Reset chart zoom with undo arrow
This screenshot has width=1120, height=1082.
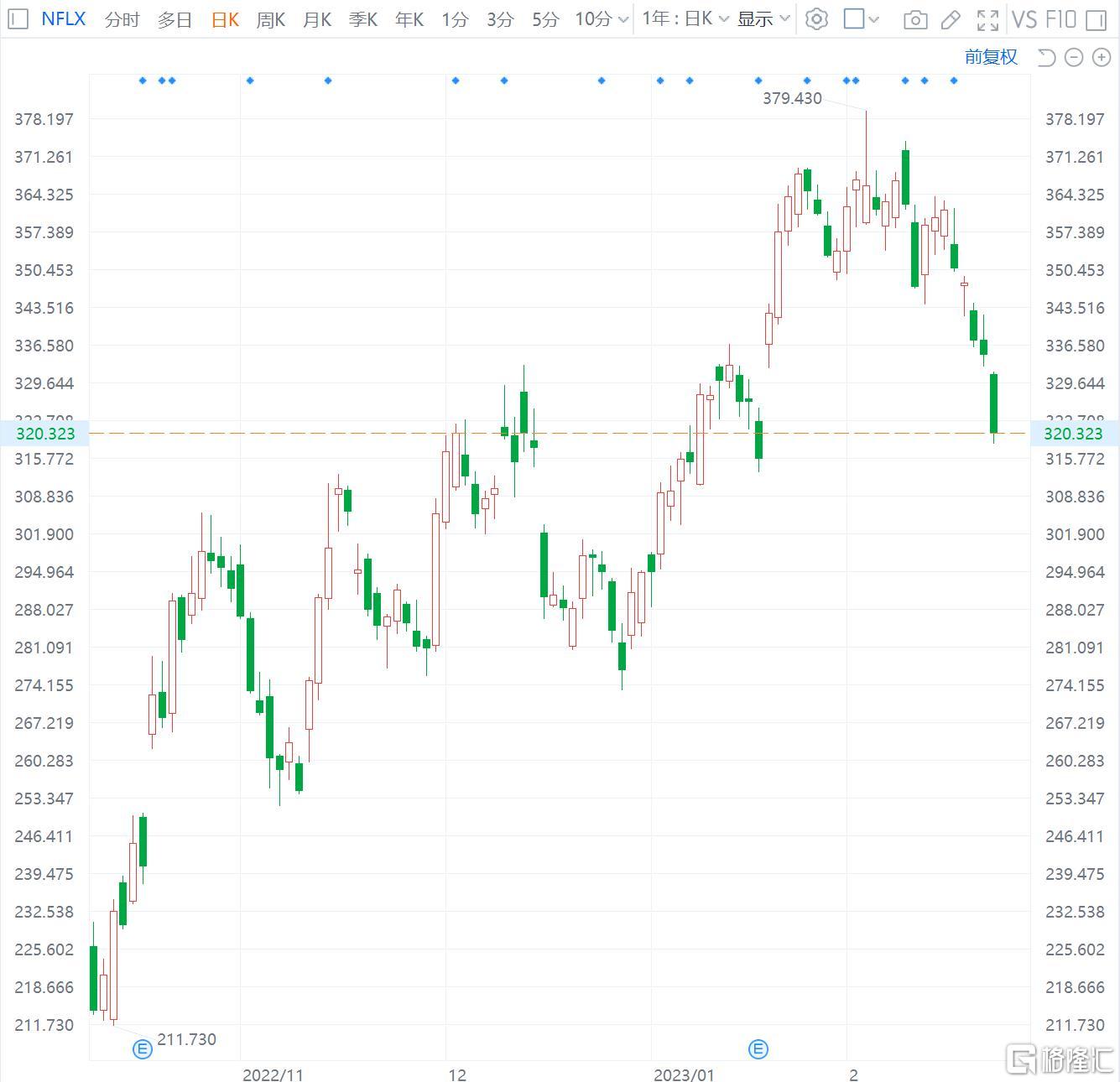pyautogui.click(x=1046, y=57)
